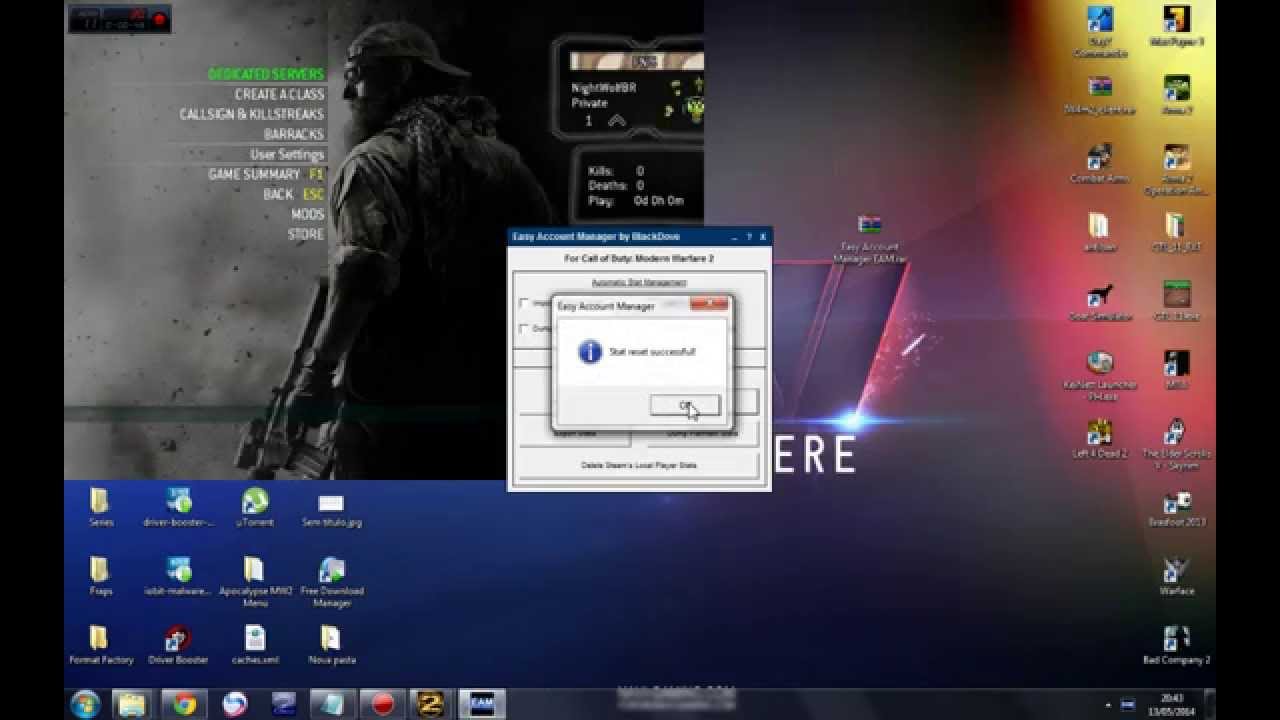This screenshot has width=1280, height=720.
Task: Open the Minecraft grass block desktop icon
Action: click(1177, 302)
